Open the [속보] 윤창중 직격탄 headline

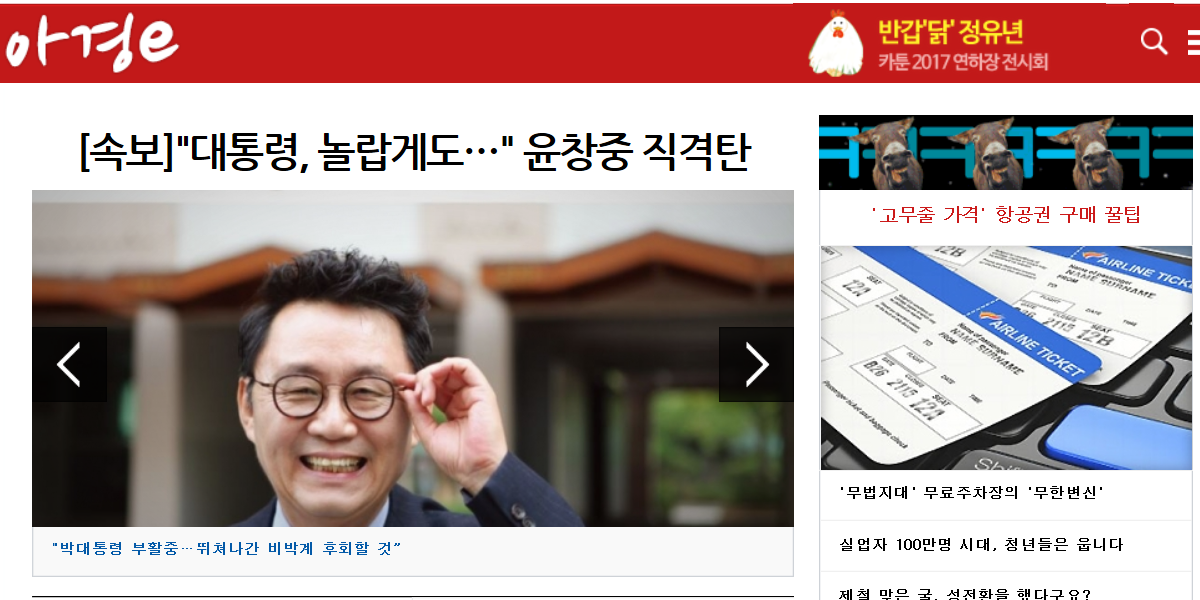pyautogui.click(x=414, y=151)
